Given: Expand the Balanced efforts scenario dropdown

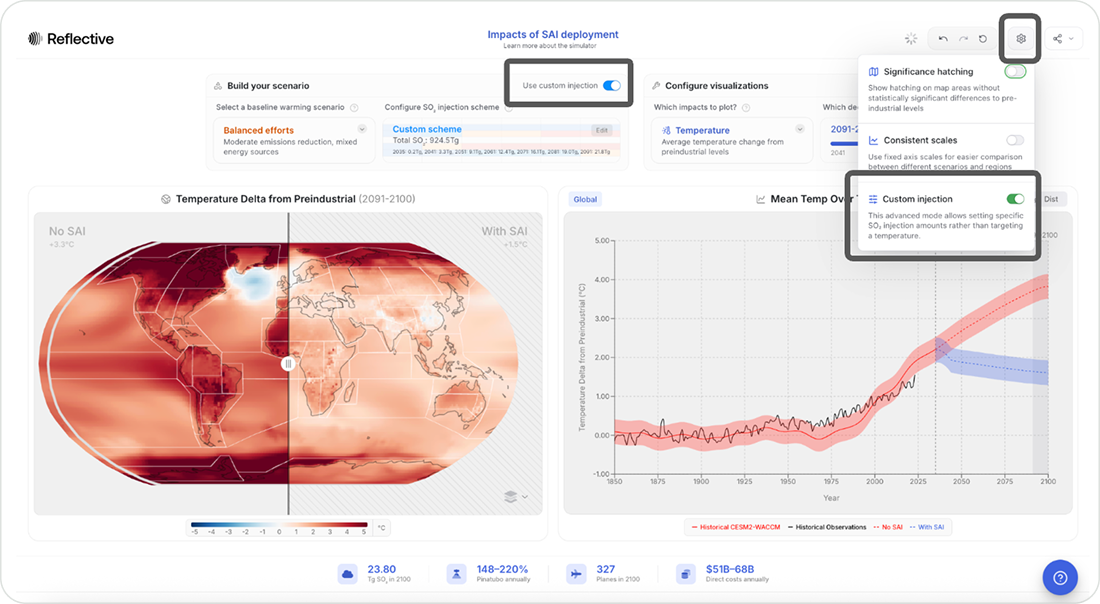Looking at the screenshot, I should click(361, 129).
